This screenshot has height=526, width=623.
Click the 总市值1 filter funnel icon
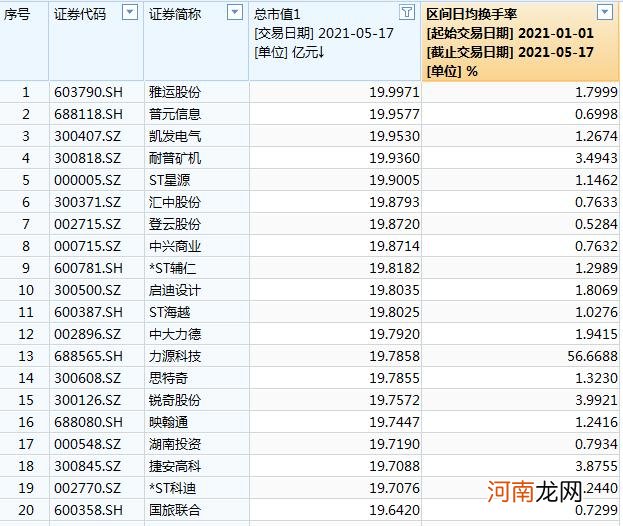(407, 12)
